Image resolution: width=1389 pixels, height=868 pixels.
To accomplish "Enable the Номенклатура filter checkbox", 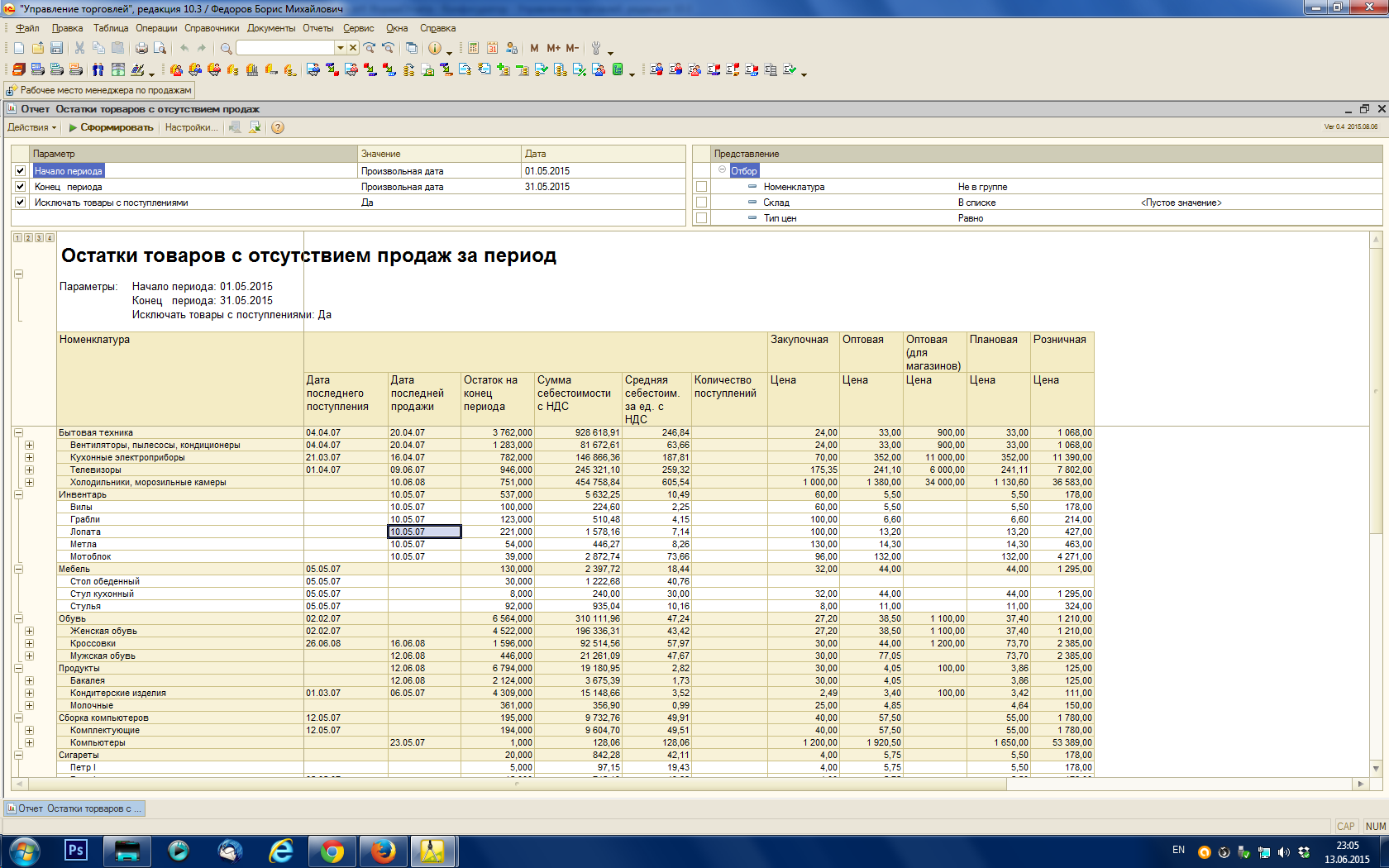I will coord(702,187).
